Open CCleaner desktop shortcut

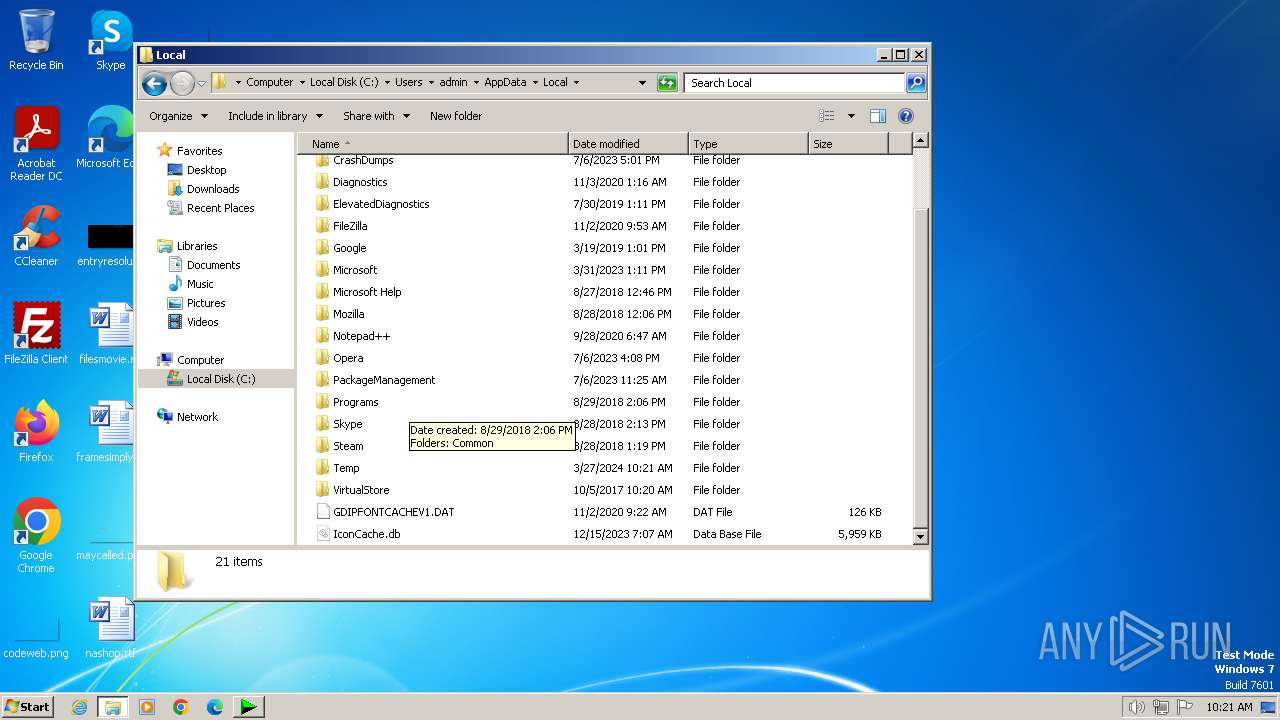(36, 236)
